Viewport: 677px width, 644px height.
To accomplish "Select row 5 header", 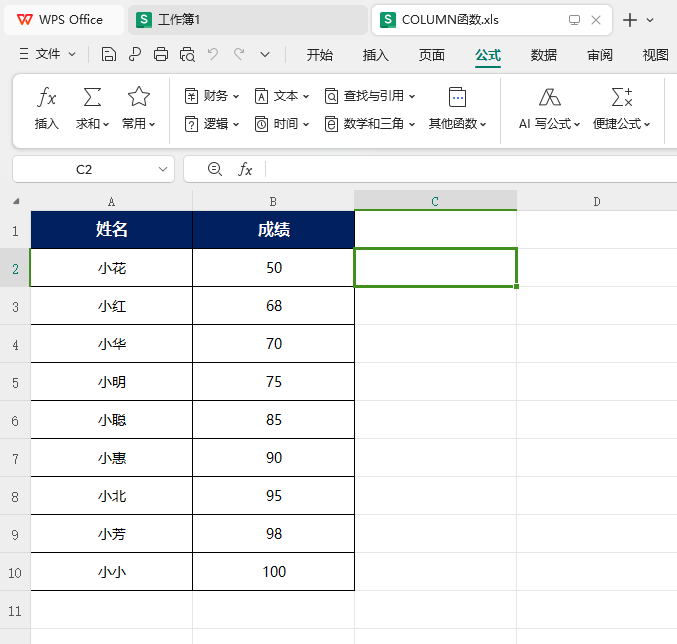I will point(15,382).
